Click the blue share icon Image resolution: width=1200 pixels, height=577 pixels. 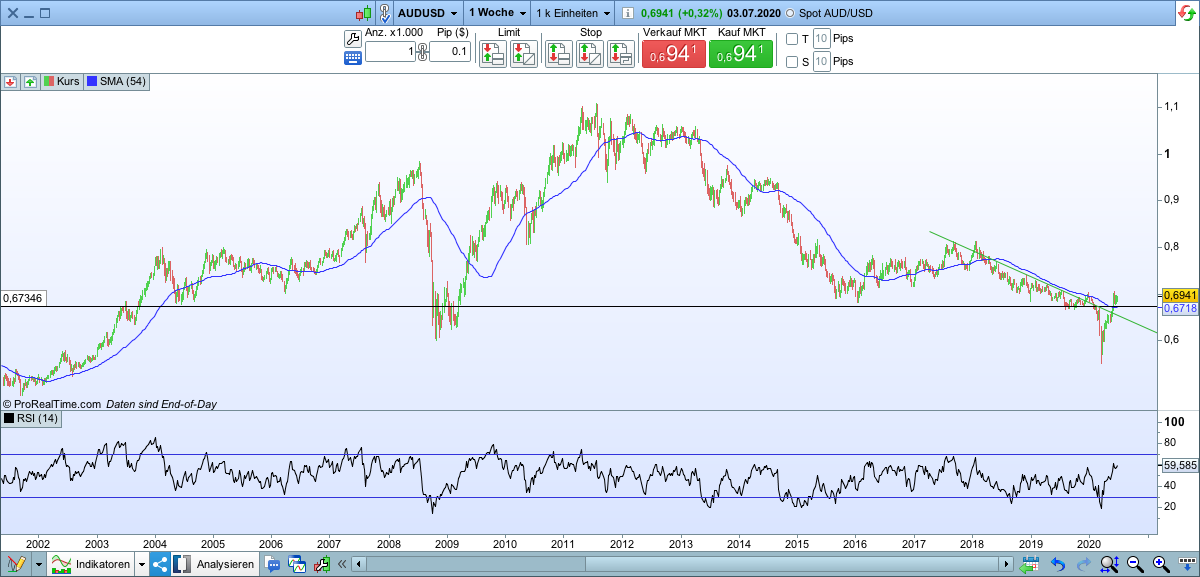pos(160,564)
